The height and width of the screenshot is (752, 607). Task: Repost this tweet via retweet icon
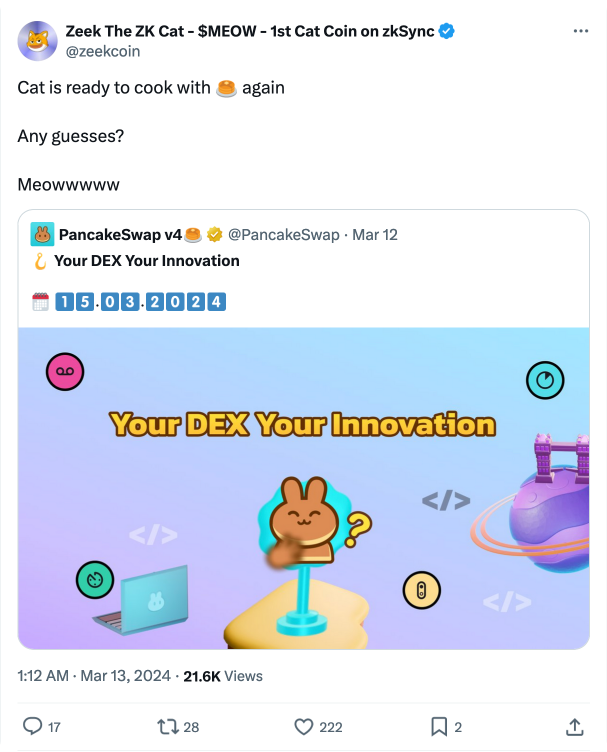(168, 726)
